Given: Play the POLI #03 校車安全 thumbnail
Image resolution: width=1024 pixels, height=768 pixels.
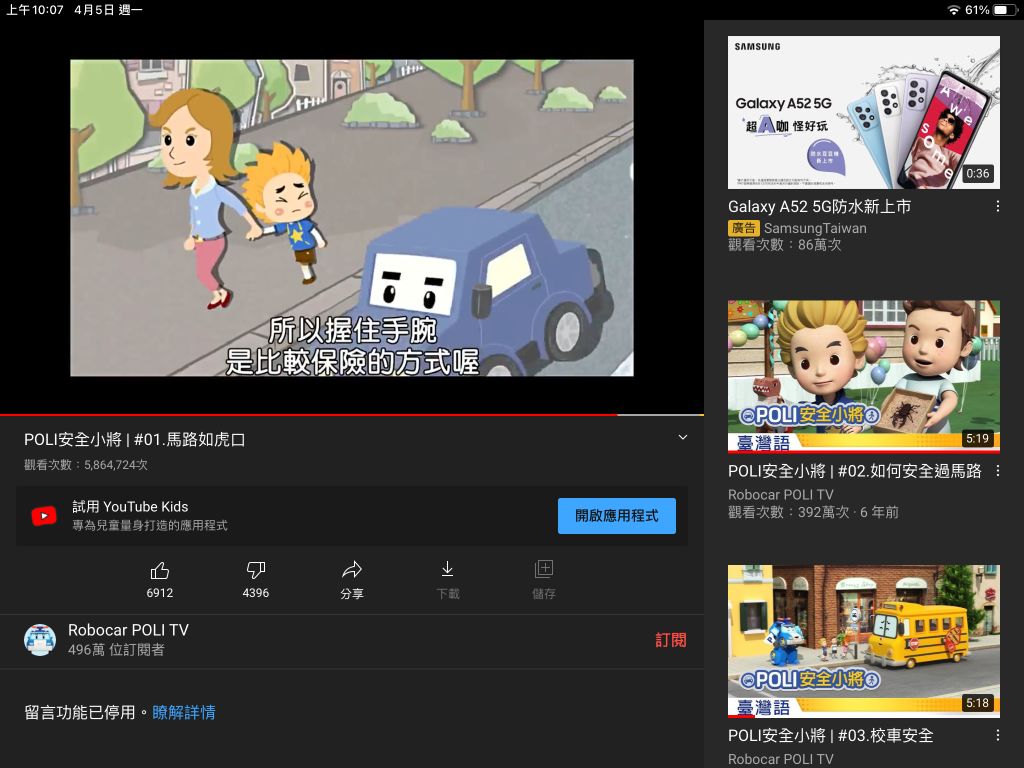Looking at the screenshot, I should (x=863, y=640).
